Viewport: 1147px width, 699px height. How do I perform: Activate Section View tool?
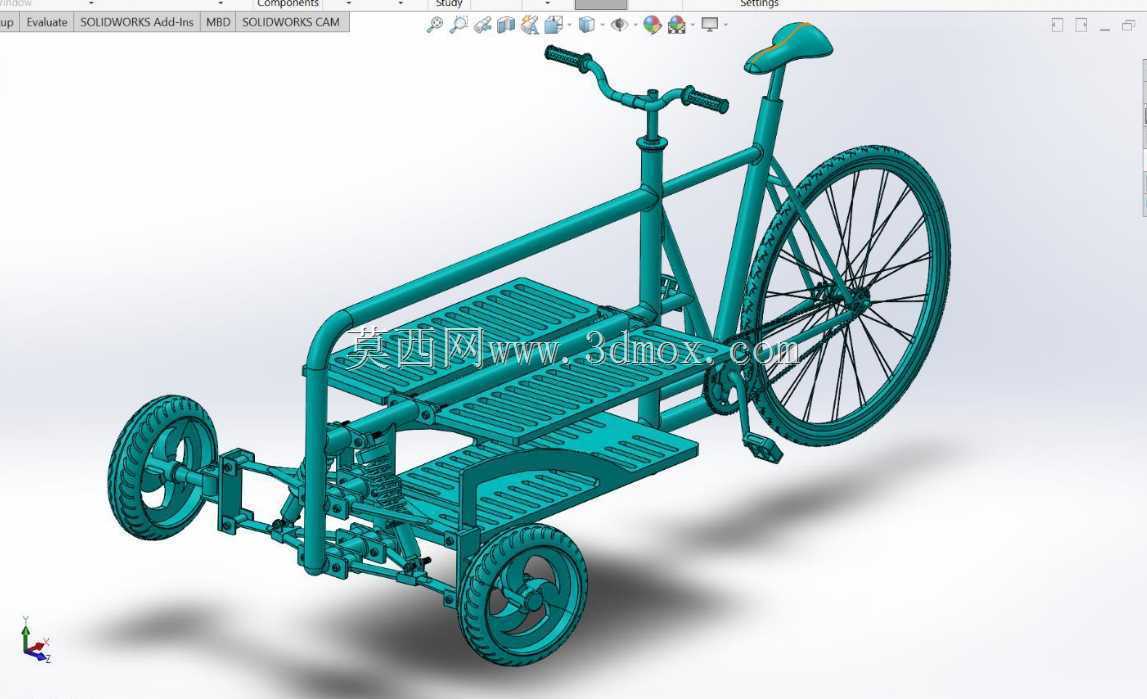point(505,26)
